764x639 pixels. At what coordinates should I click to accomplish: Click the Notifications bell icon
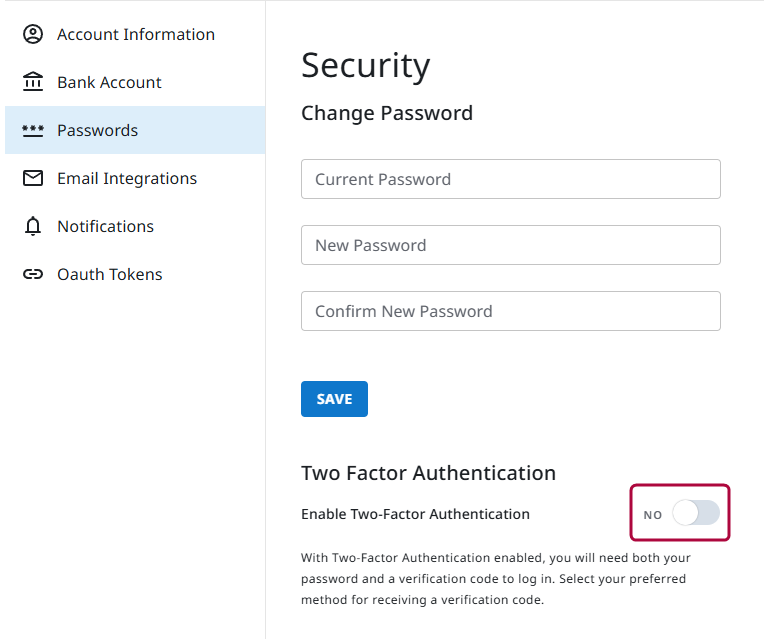tap(33, 226)
